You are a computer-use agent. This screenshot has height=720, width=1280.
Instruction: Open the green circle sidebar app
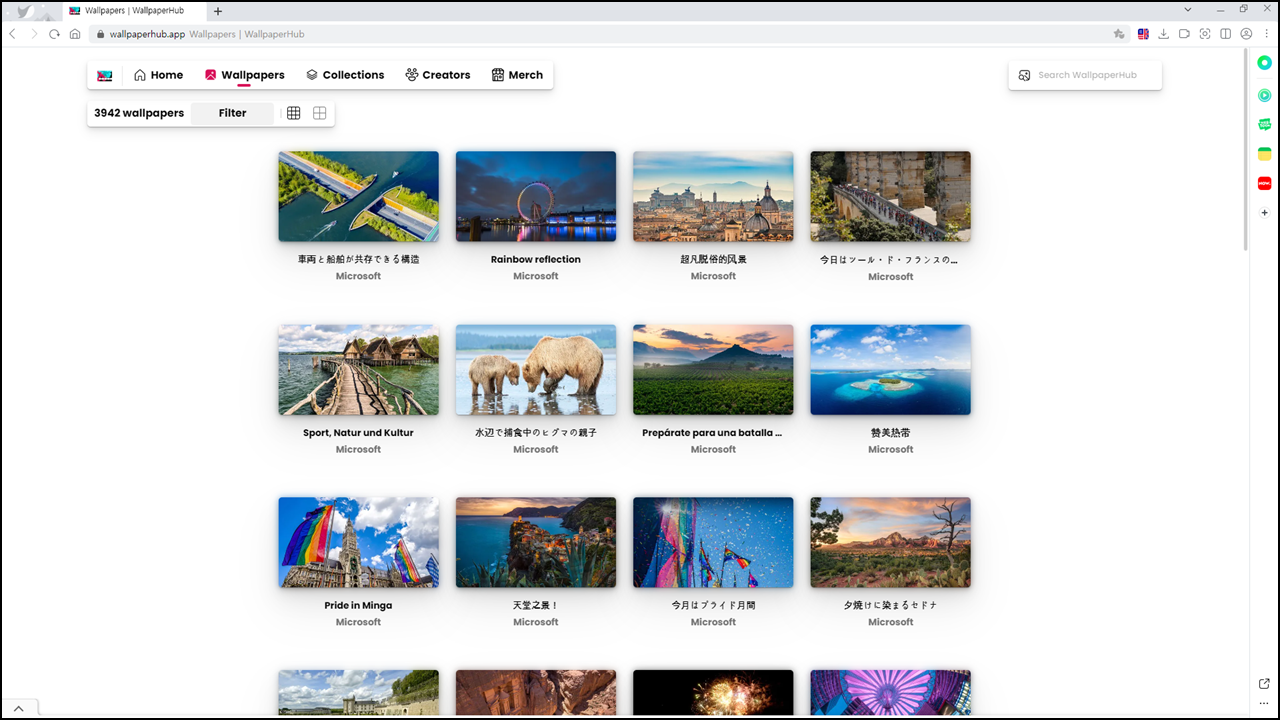[x=1264, y=62]
